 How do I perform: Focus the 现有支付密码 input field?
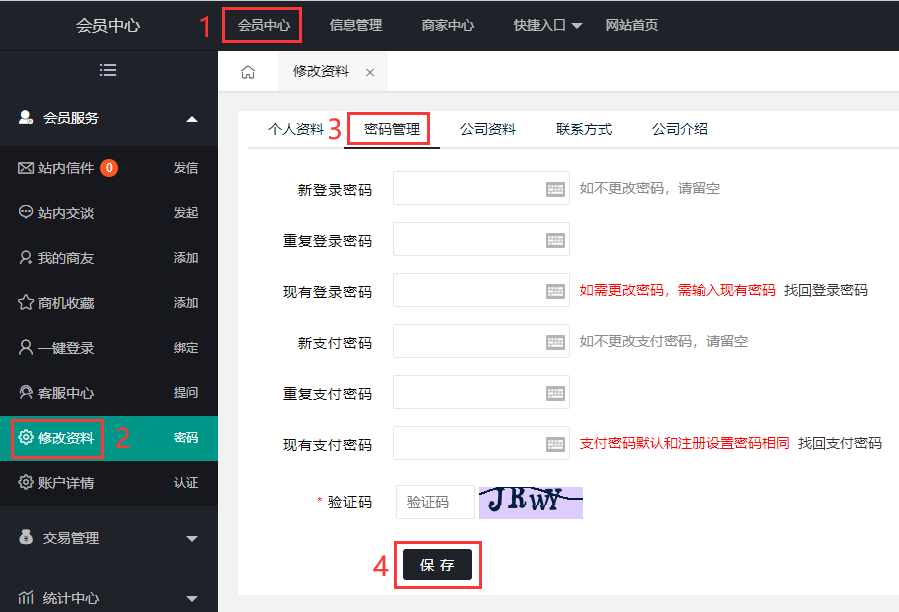coord(481,443)
